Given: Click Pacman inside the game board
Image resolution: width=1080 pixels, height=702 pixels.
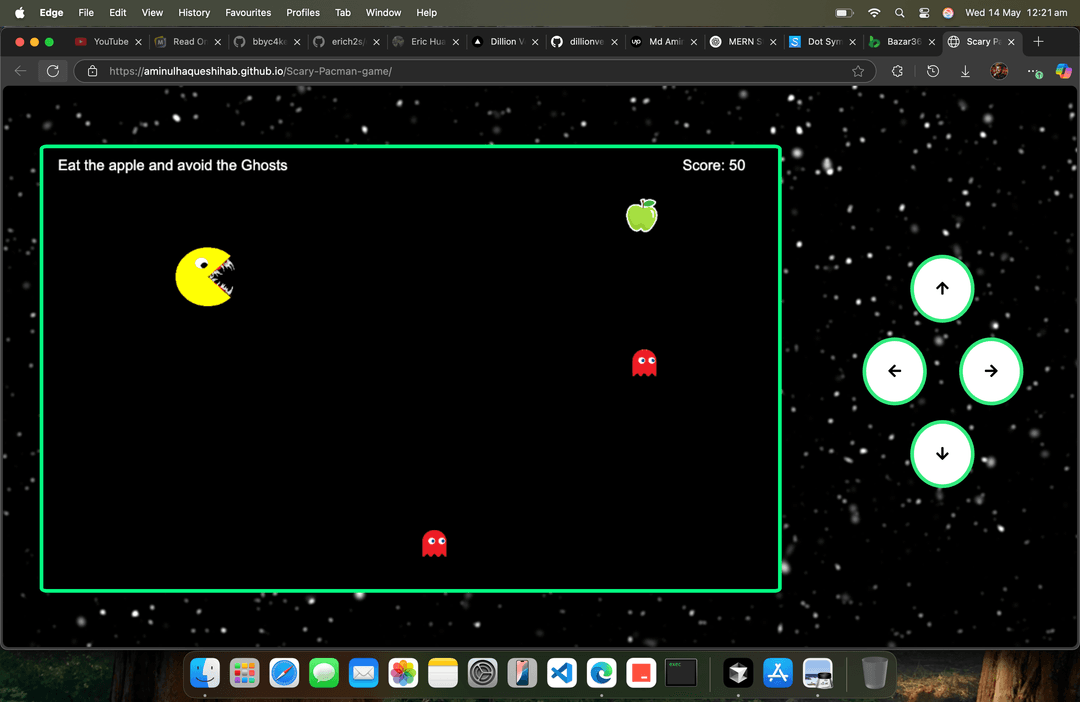Looking at the screenshot, I should tap(205, 276).
